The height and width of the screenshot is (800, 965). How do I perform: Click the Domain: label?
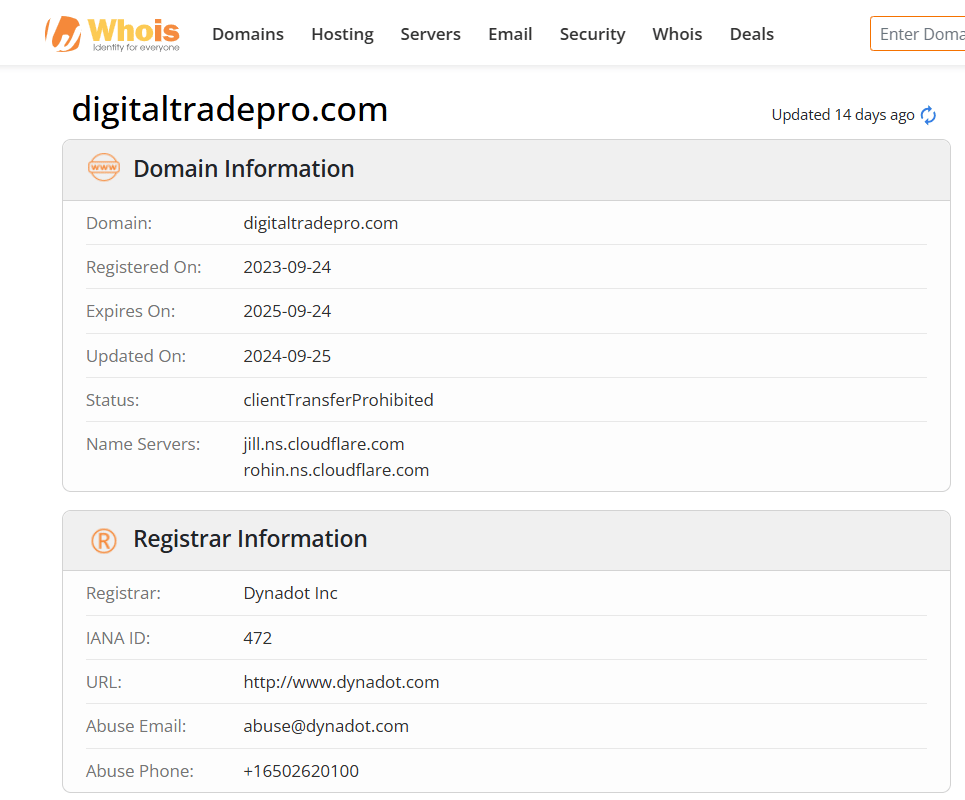[119, 223]
